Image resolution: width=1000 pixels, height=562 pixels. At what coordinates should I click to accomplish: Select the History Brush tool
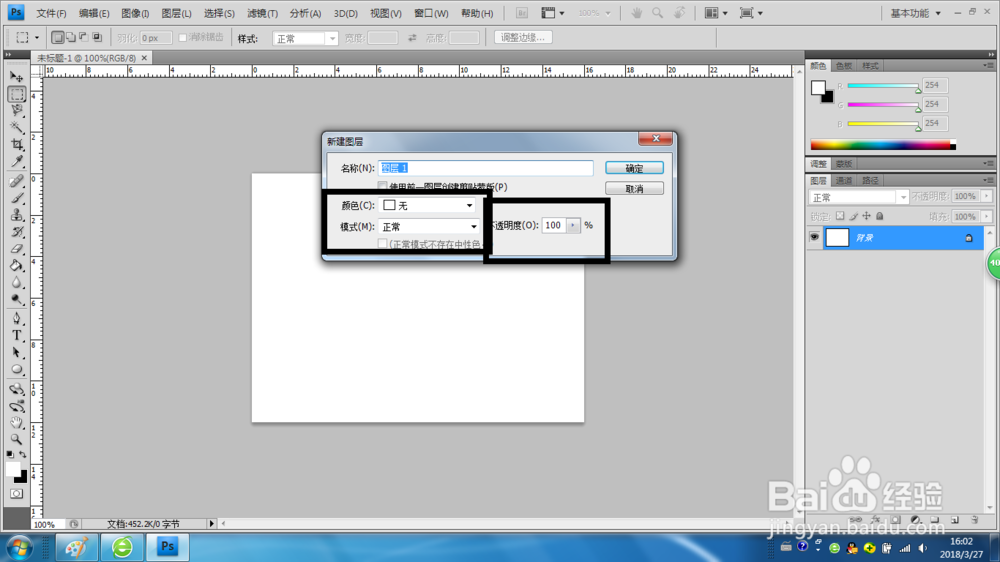click(17, 232)
